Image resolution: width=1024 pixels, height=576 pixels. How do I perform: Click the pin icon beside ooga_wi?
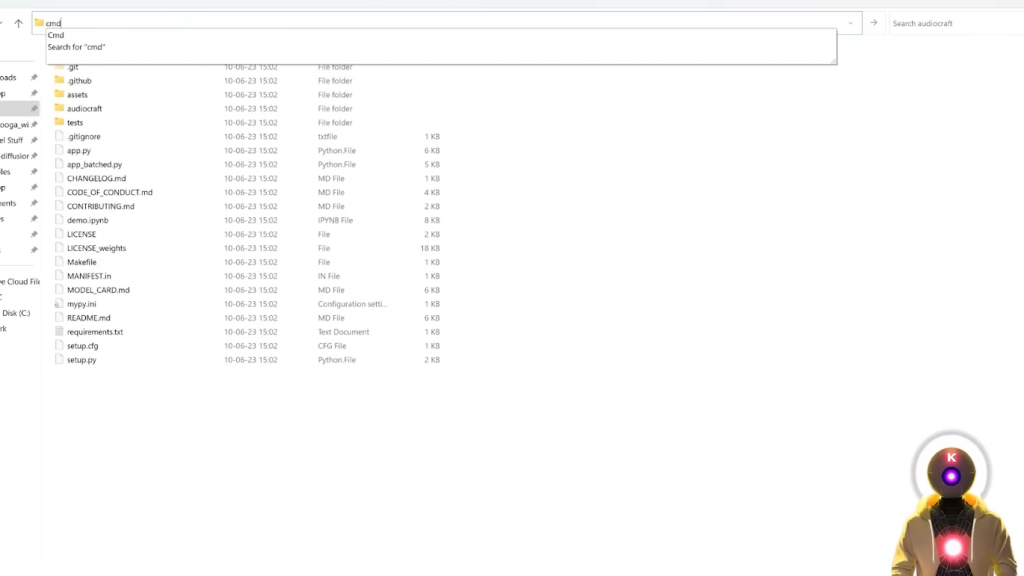coord(34,124)
